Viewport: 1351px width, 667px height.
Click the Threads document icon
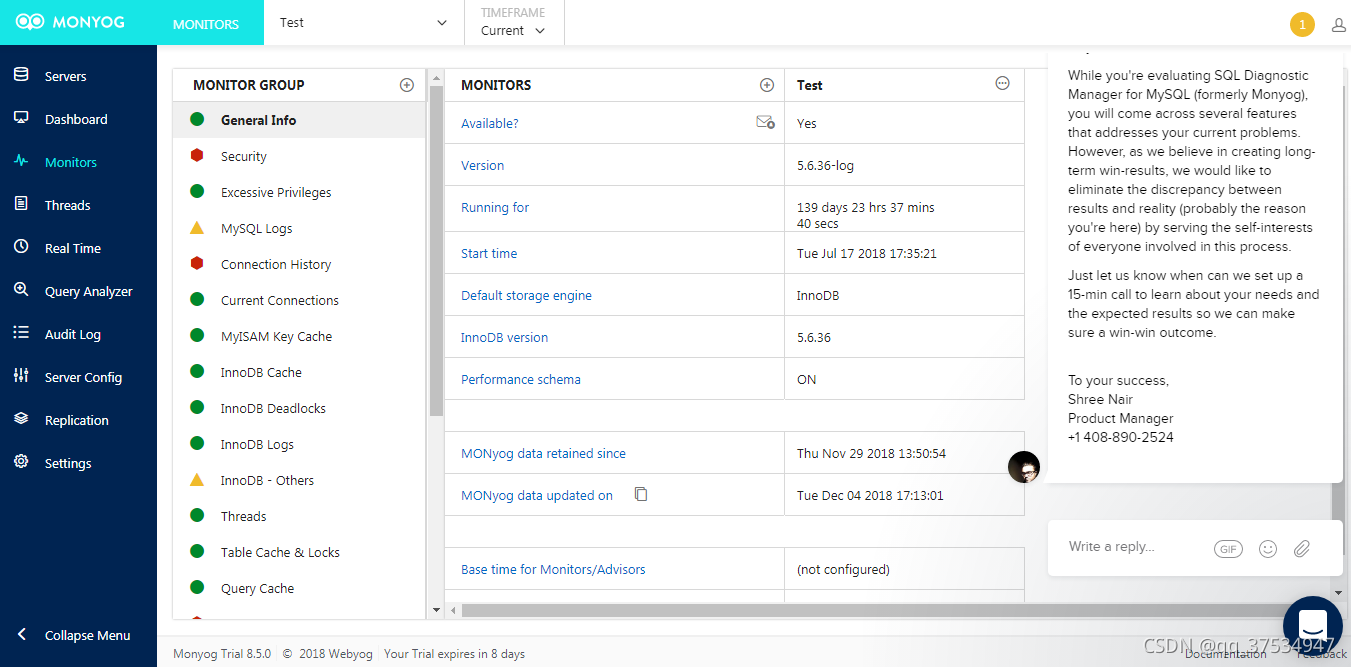click(x=21, y=204)
